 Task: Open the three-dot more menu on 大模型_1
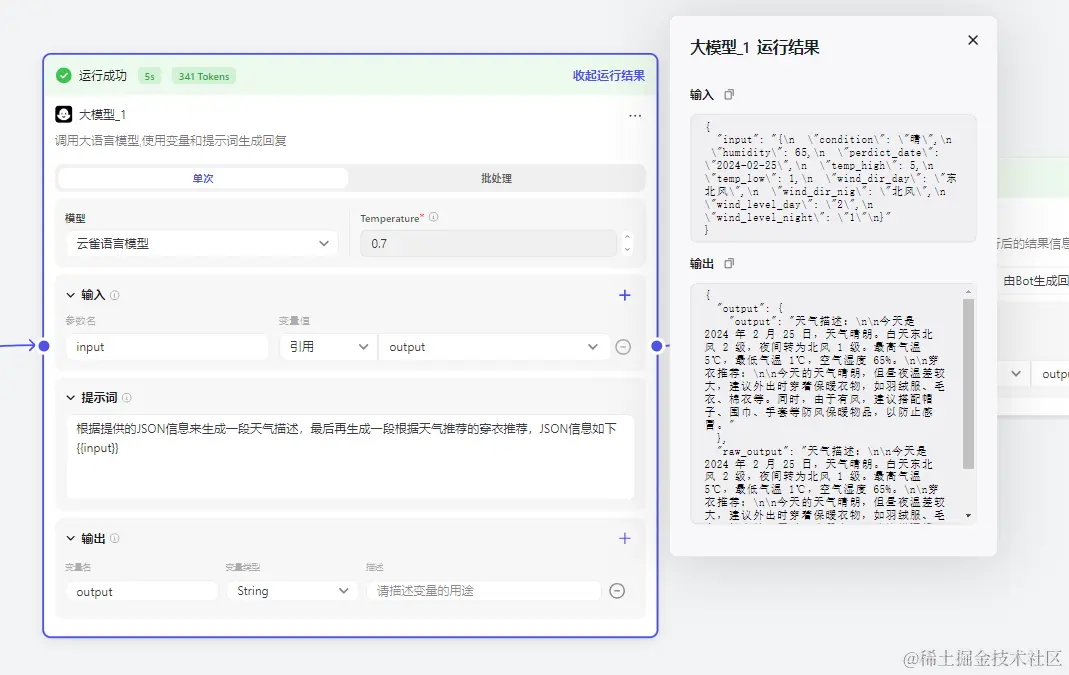pyautogui.click(x=635, y=115)
